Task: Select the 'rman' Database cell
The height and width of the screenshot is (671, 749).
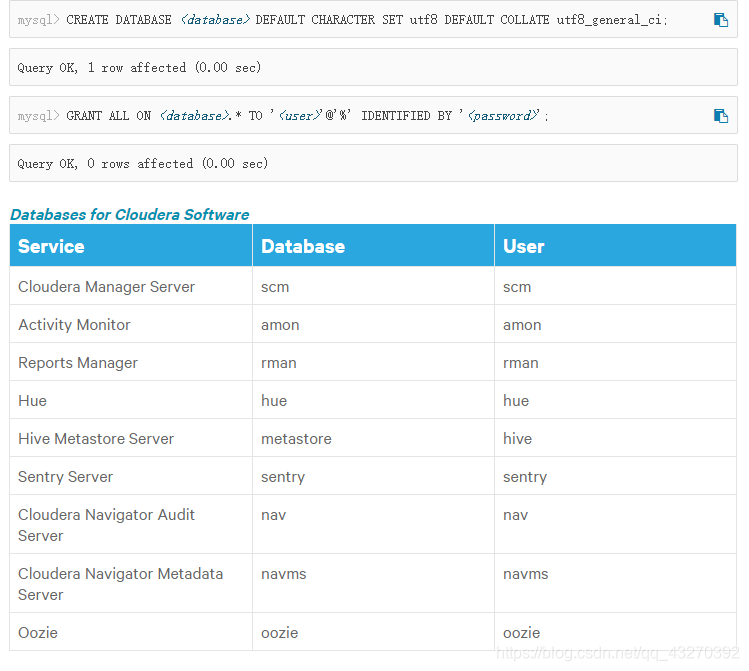Action: coord(373,362)
